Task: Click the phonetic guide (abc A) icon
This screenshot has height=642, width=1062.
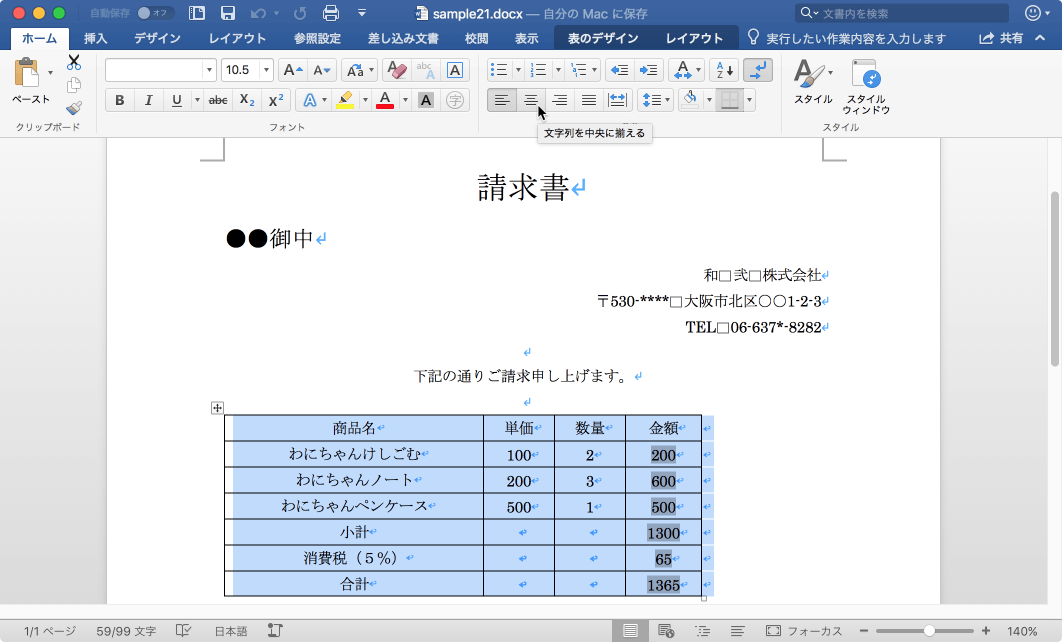Action: point(425,70)
